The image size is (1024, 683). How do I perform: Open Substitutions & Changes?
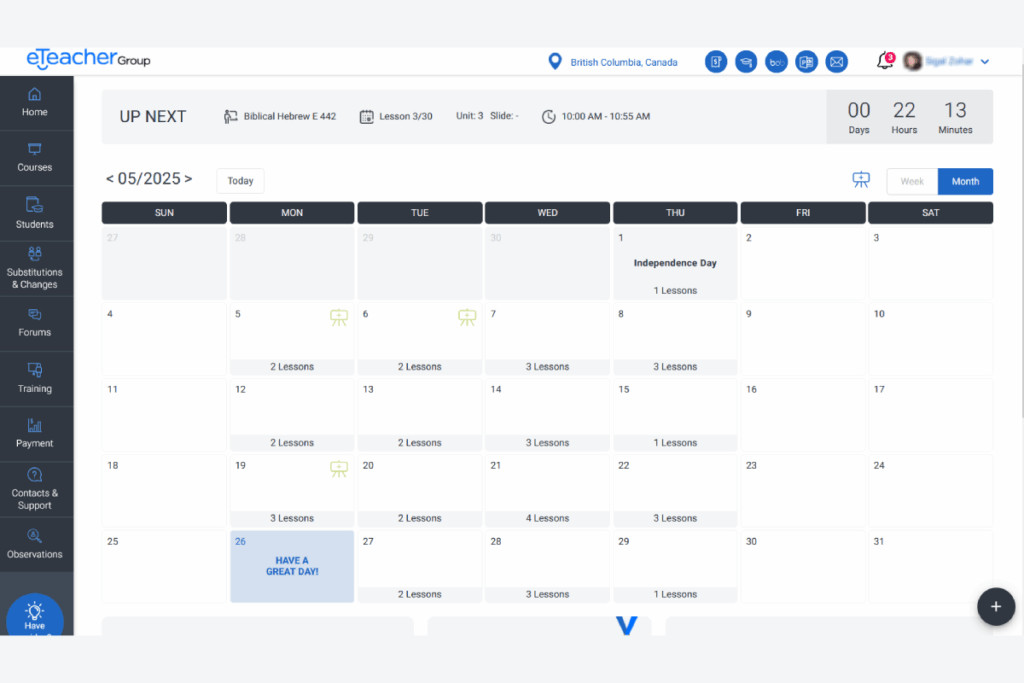[x=35, y=268]
